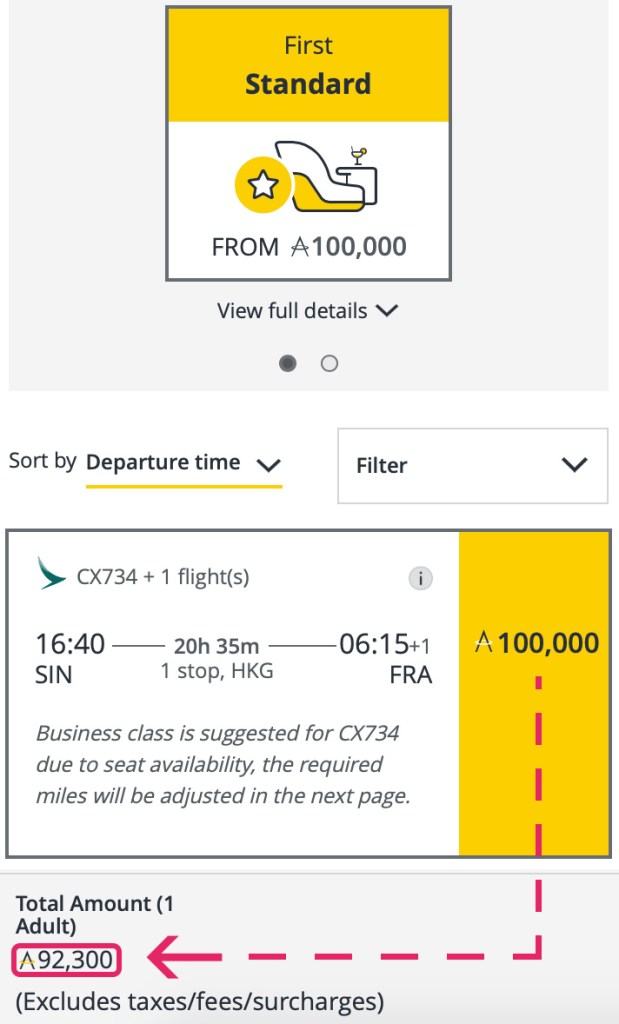The width and height of the screenshot is (619, 1024).
Task: Expand View full details
Action: tap(307, 311)
